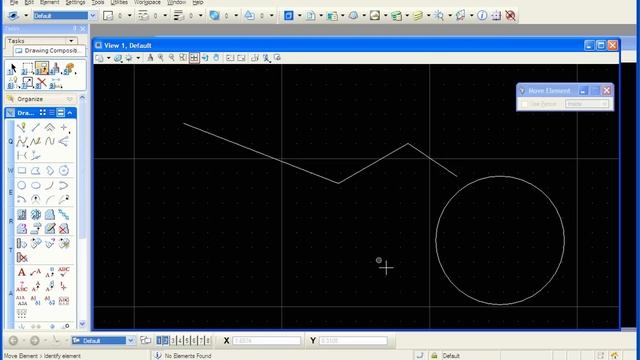640x360 pixels.
Task: Open the Tools menu
Action: tap(98, 2)
